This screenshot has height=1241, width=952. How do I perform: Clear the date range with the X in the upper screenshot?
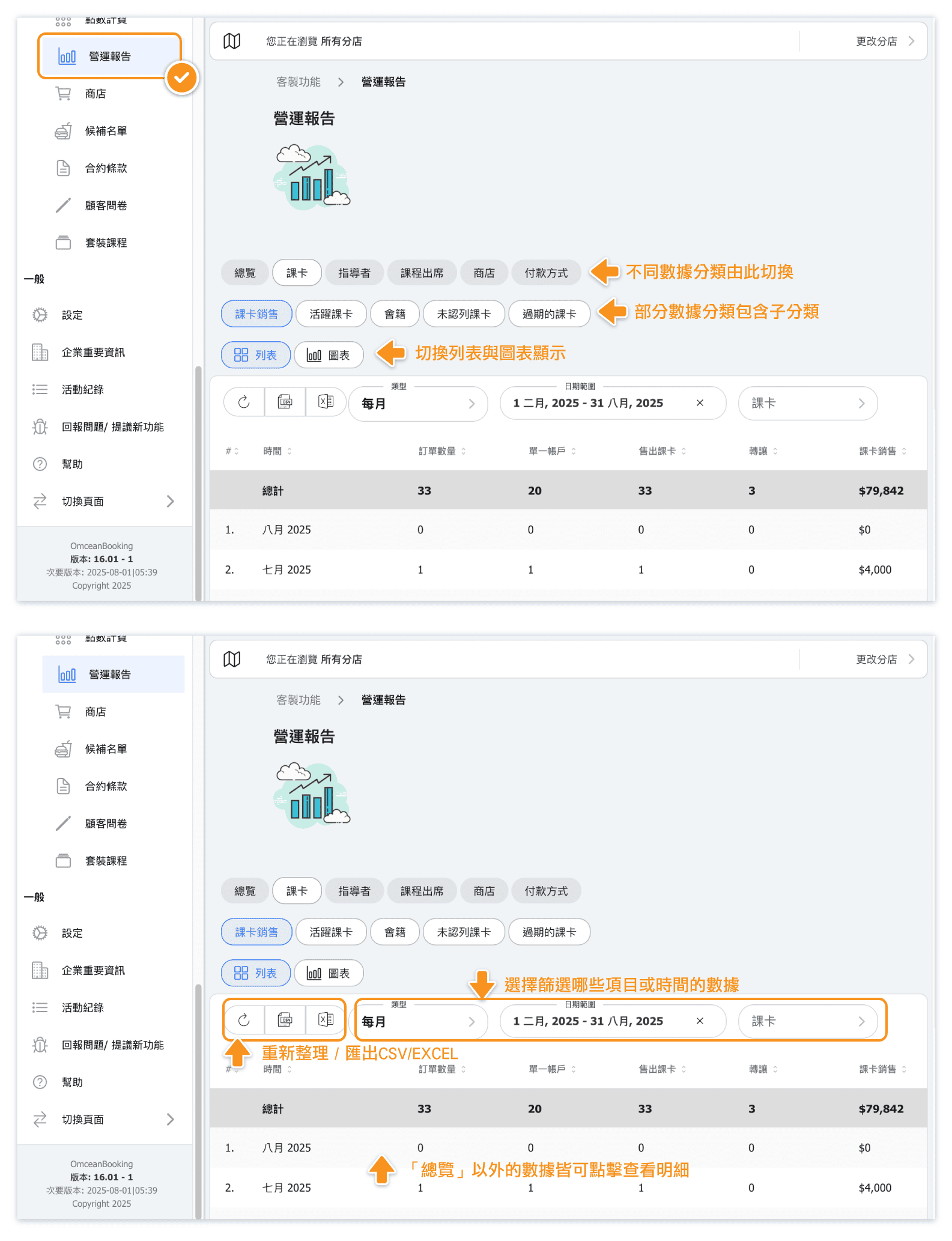(700, 403)
